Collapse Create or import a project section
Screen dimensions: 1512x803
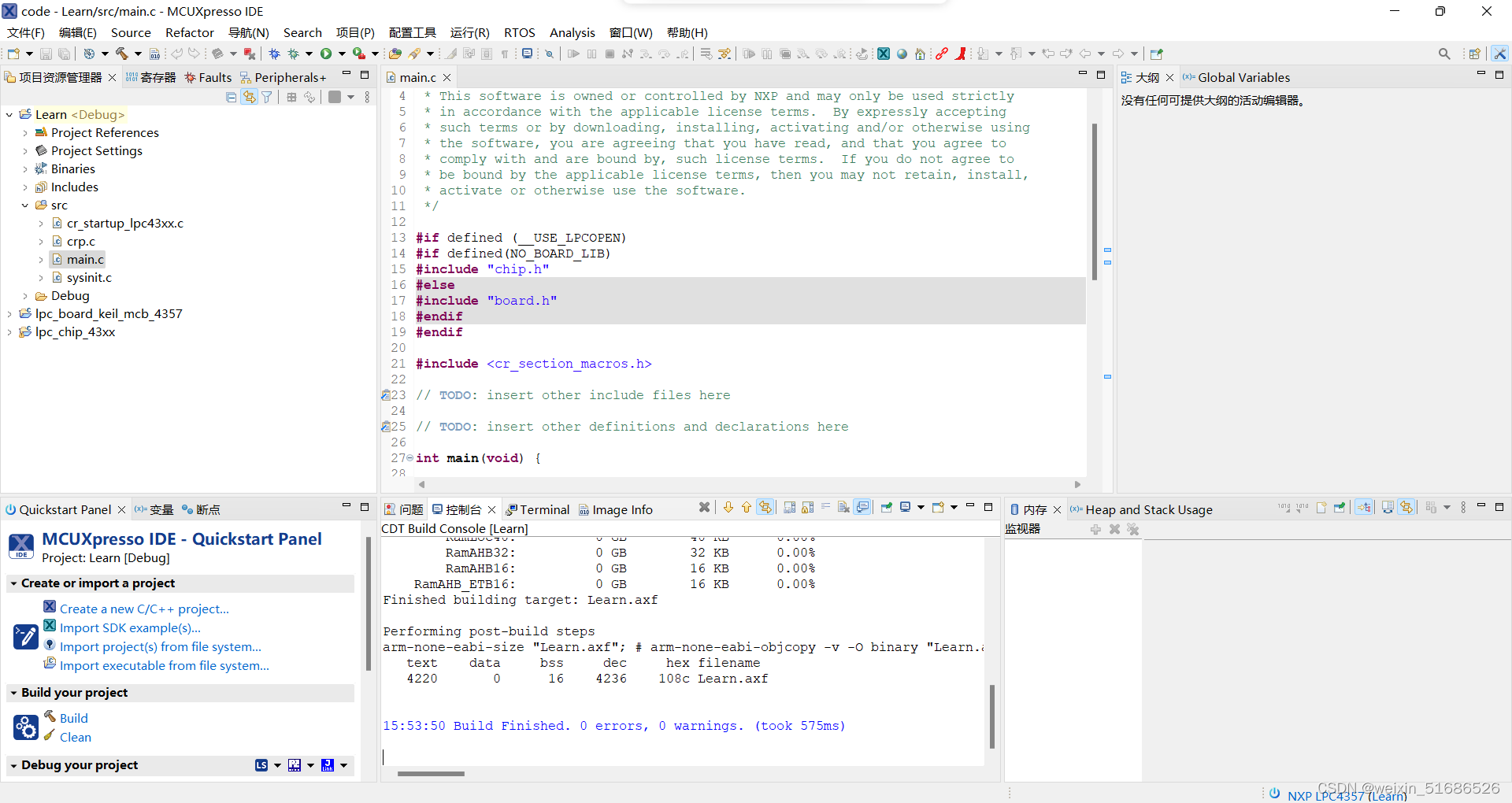(13, 583)
